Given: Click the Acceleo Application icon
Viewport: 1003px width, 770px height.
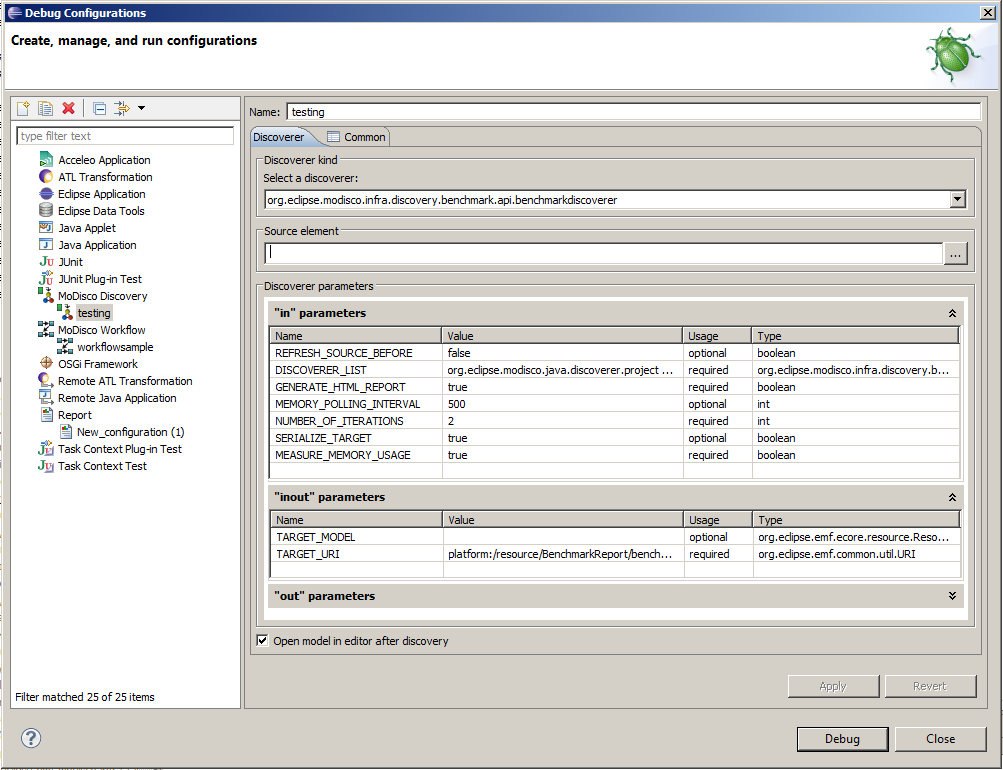Looking at the screenshot, I should 46,159.
